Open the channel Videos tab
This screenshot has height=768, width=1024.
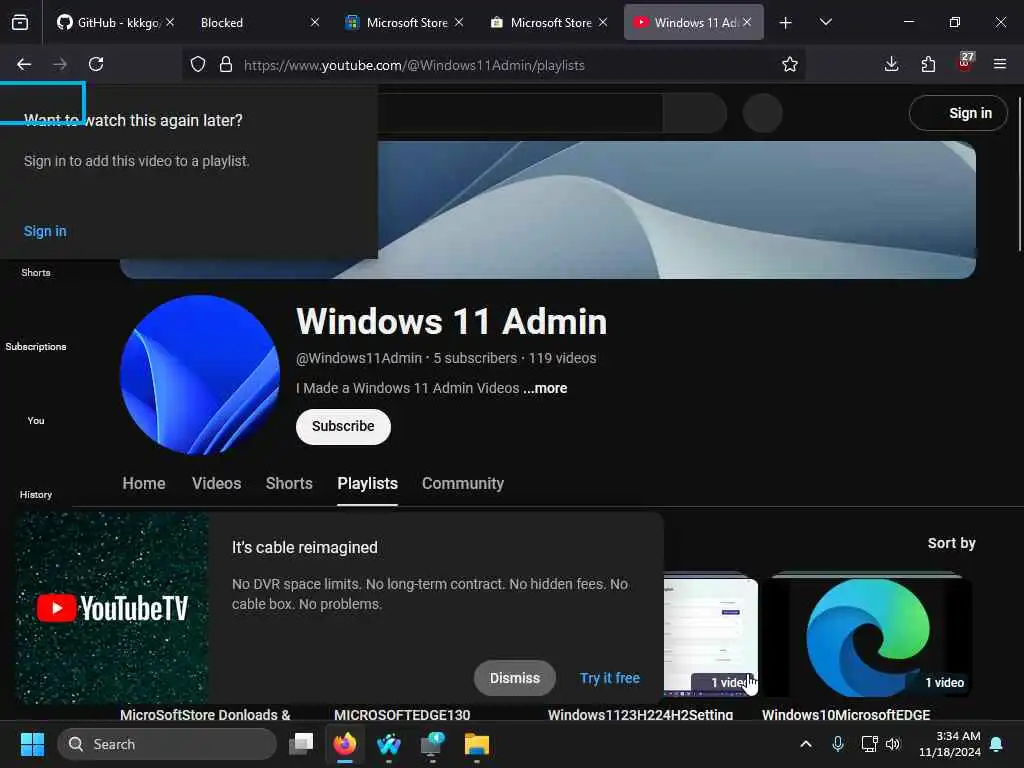(216, 483)
